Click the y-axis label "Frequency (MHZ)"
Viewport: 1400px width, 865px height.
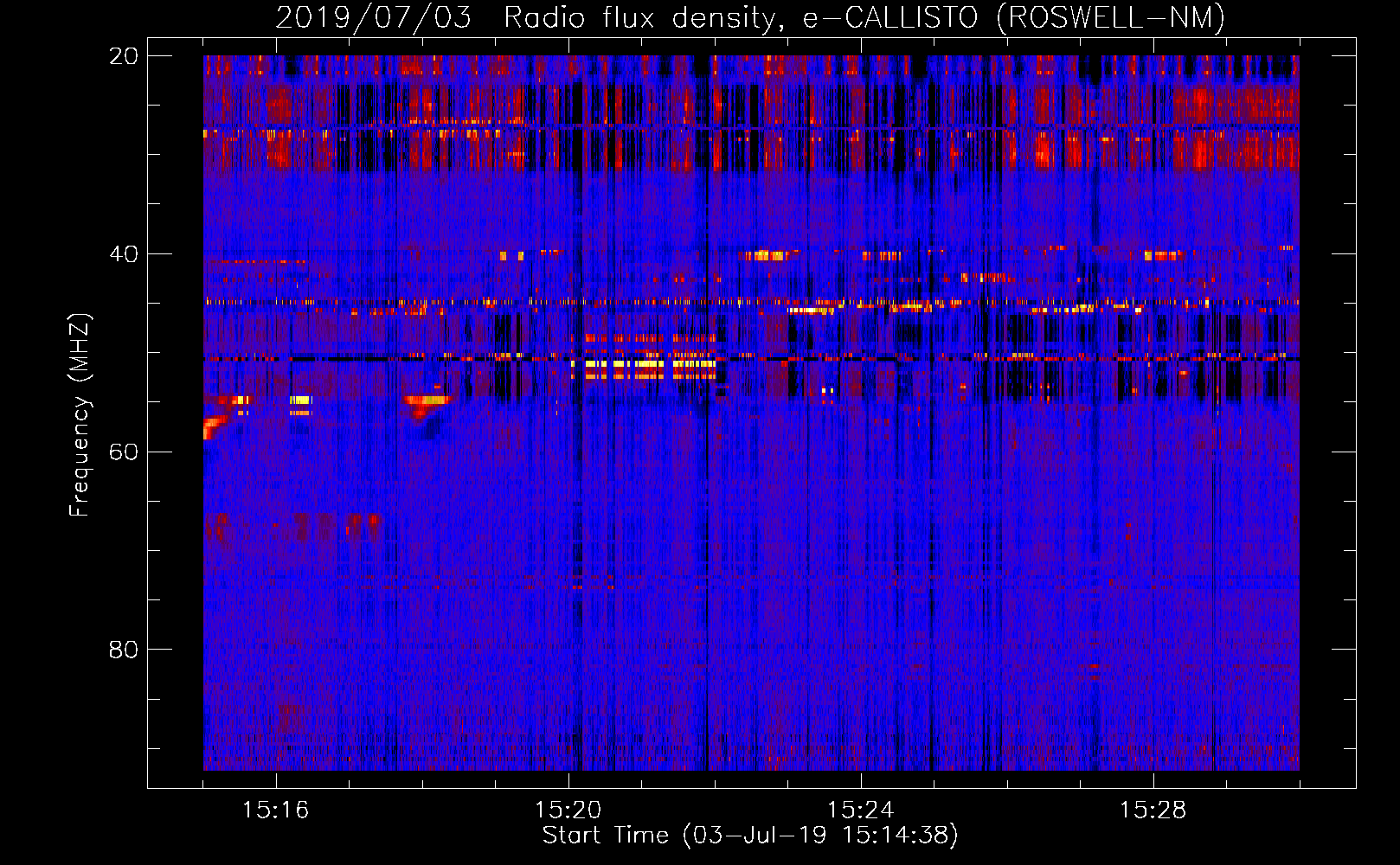coord(80,415)
